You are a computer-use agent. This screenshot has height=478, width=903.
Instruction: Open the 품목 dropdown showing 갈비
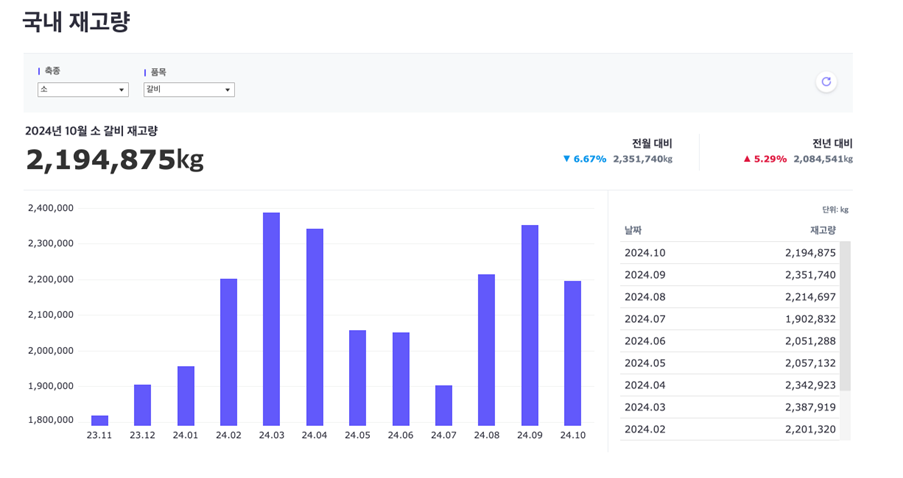point(189,90)
